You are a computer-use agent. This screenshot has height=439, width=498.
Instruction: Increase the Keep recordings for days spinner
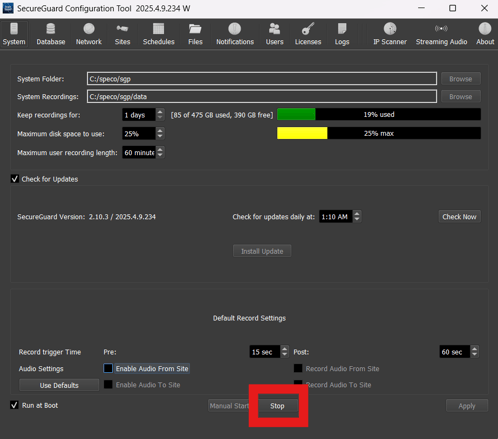[x=160, y=112]
